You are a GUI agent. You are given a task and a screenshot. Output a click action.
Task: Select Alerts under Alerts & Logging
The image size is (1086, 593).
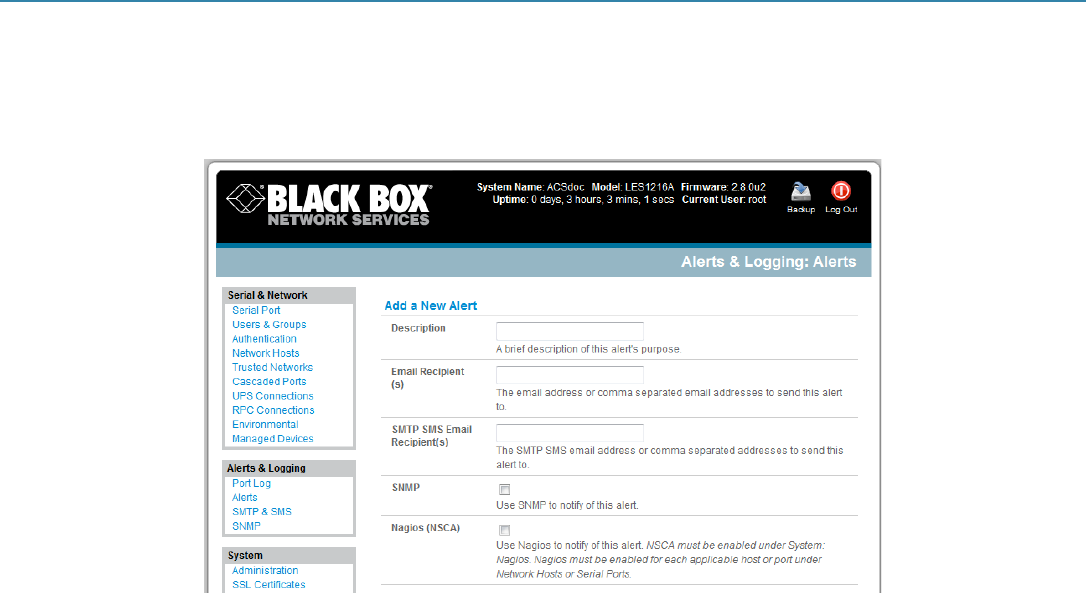click(x=244, y=497)
